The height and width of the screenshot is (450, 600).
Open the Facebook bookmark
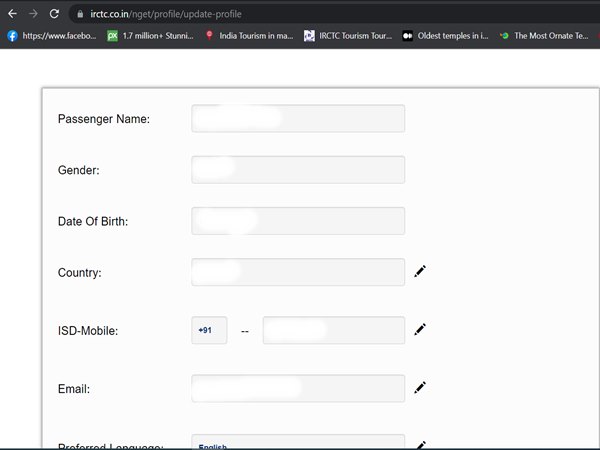(x=52, y=36)
